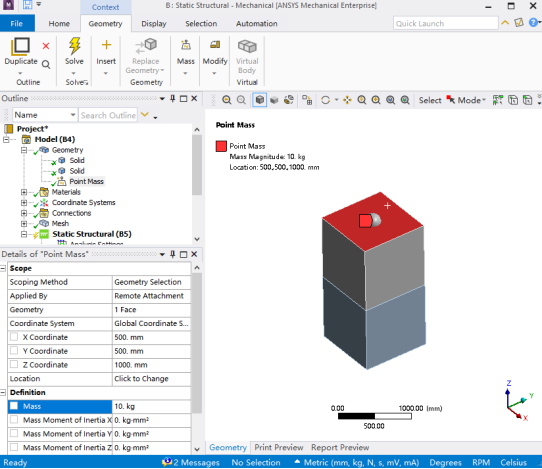Viewport: 542px width, 469px height.
Task: Switch to the Selection ribbon tab
Action: point(201,24)
